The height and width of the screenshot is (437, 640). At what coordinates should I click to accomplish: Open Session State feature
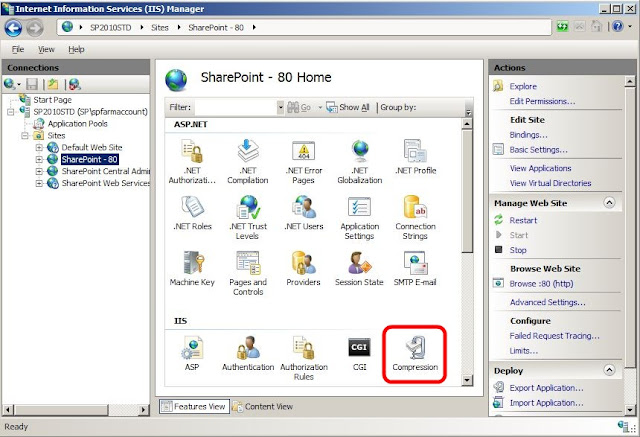pos(360,269)
